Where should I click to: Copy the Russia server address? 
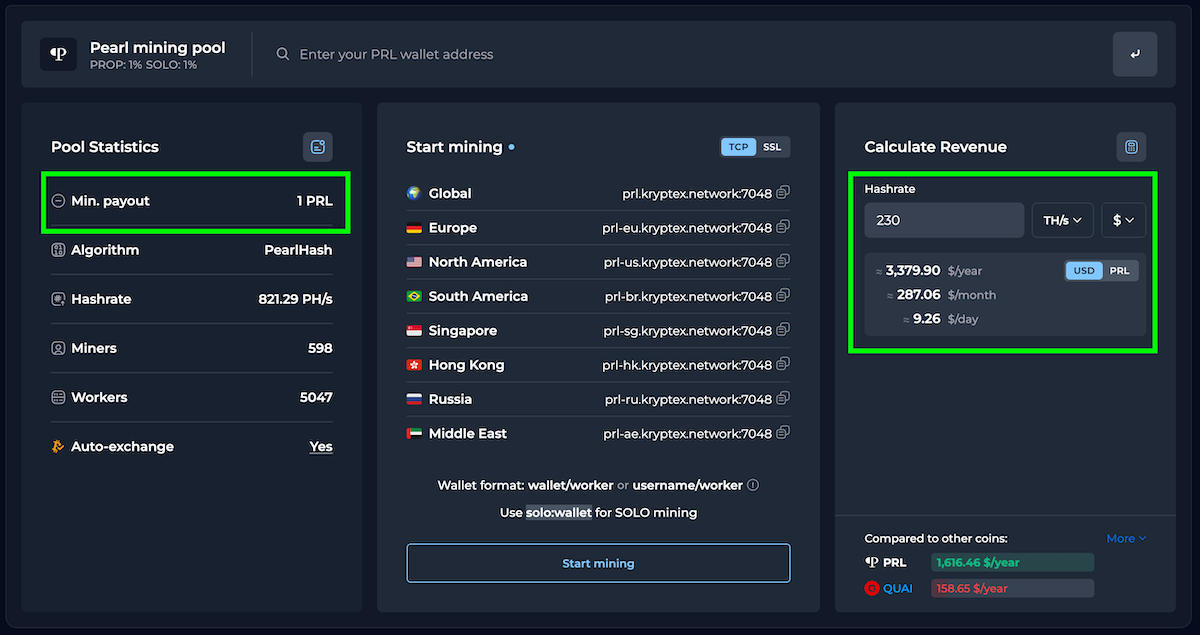click(783, 399)
